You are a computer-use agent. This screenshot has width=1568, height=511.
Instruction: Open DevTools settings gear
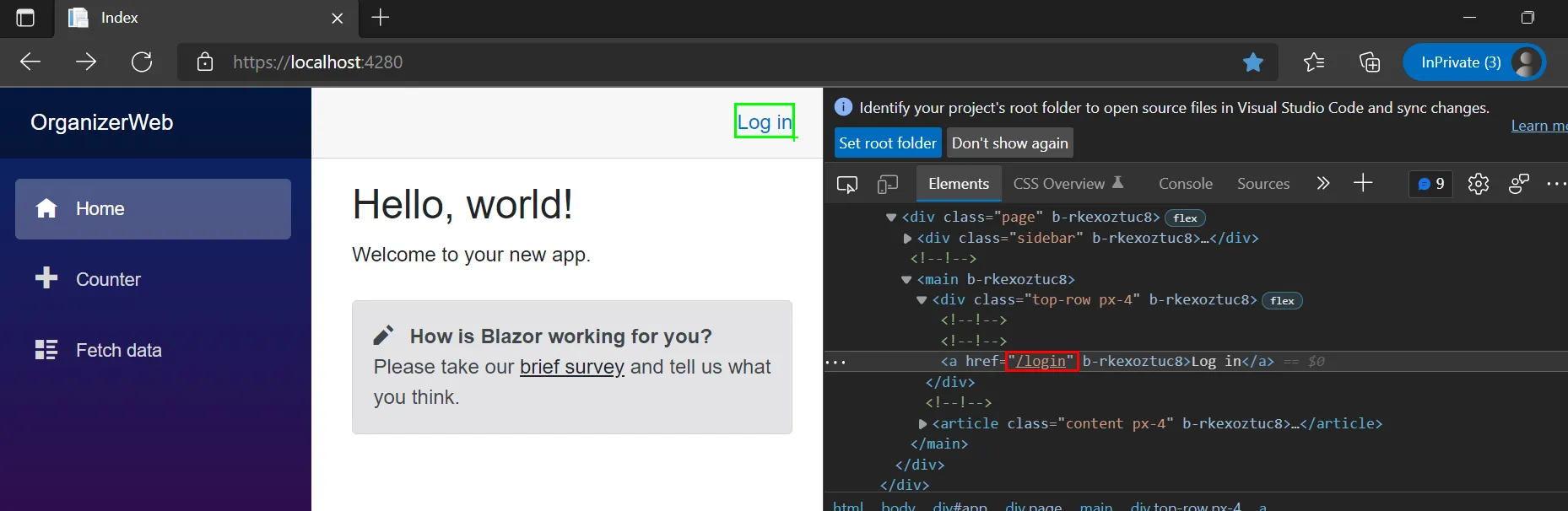pos(1478,184)
